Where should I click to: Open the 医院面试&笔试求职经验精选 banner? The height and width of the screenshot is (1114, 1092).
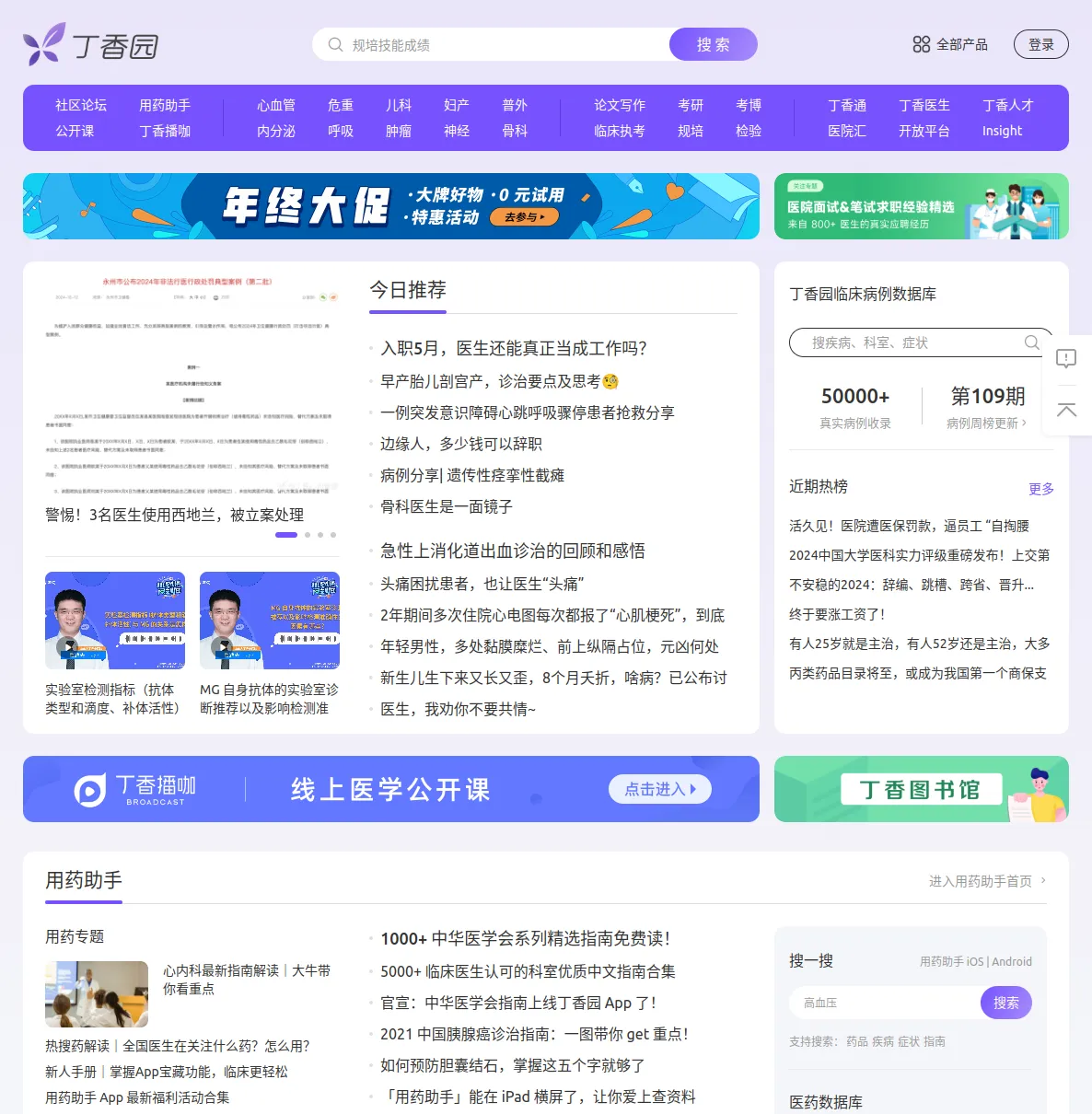922,206
